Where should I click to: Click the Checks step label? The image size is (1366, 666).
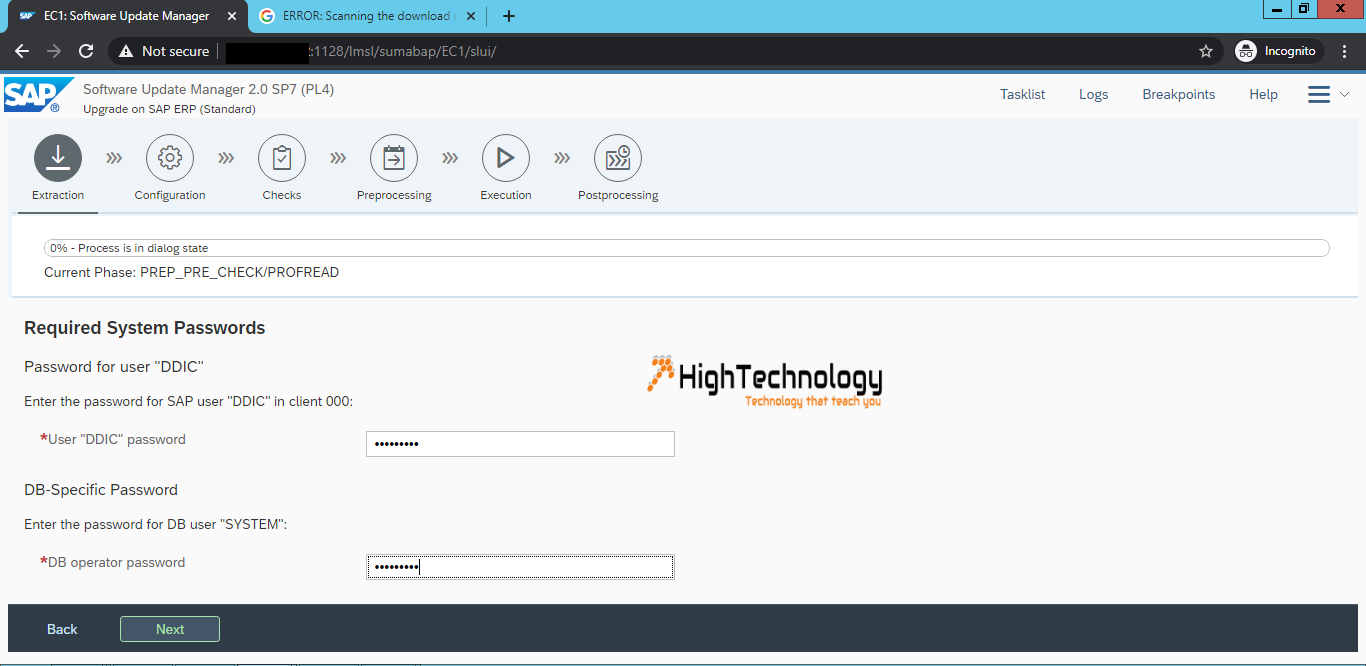click(x=282, y=195)
